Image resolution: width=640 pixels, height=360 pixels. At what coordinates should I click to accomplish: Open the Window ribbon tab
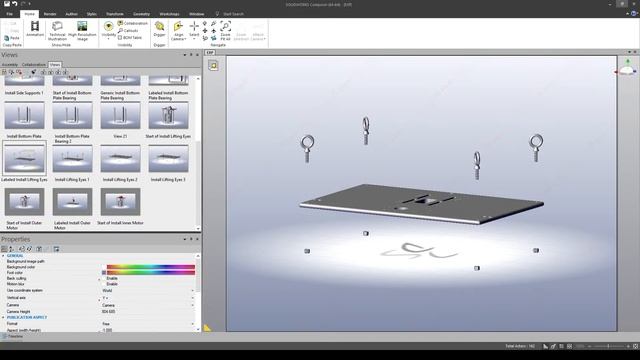[196, 14]
